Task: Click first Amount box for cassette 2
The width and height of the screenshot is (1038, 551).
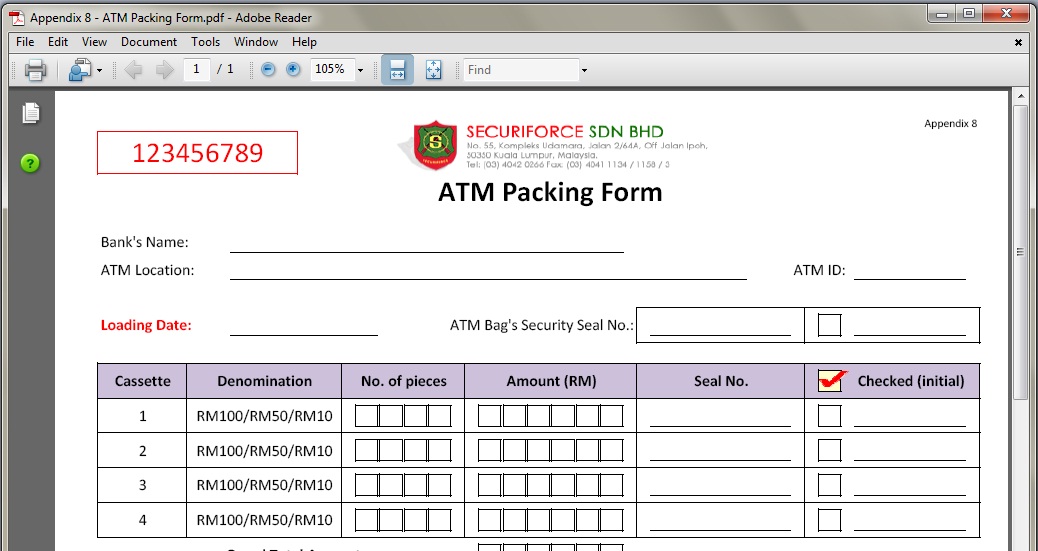Action: tap(490, 450)
